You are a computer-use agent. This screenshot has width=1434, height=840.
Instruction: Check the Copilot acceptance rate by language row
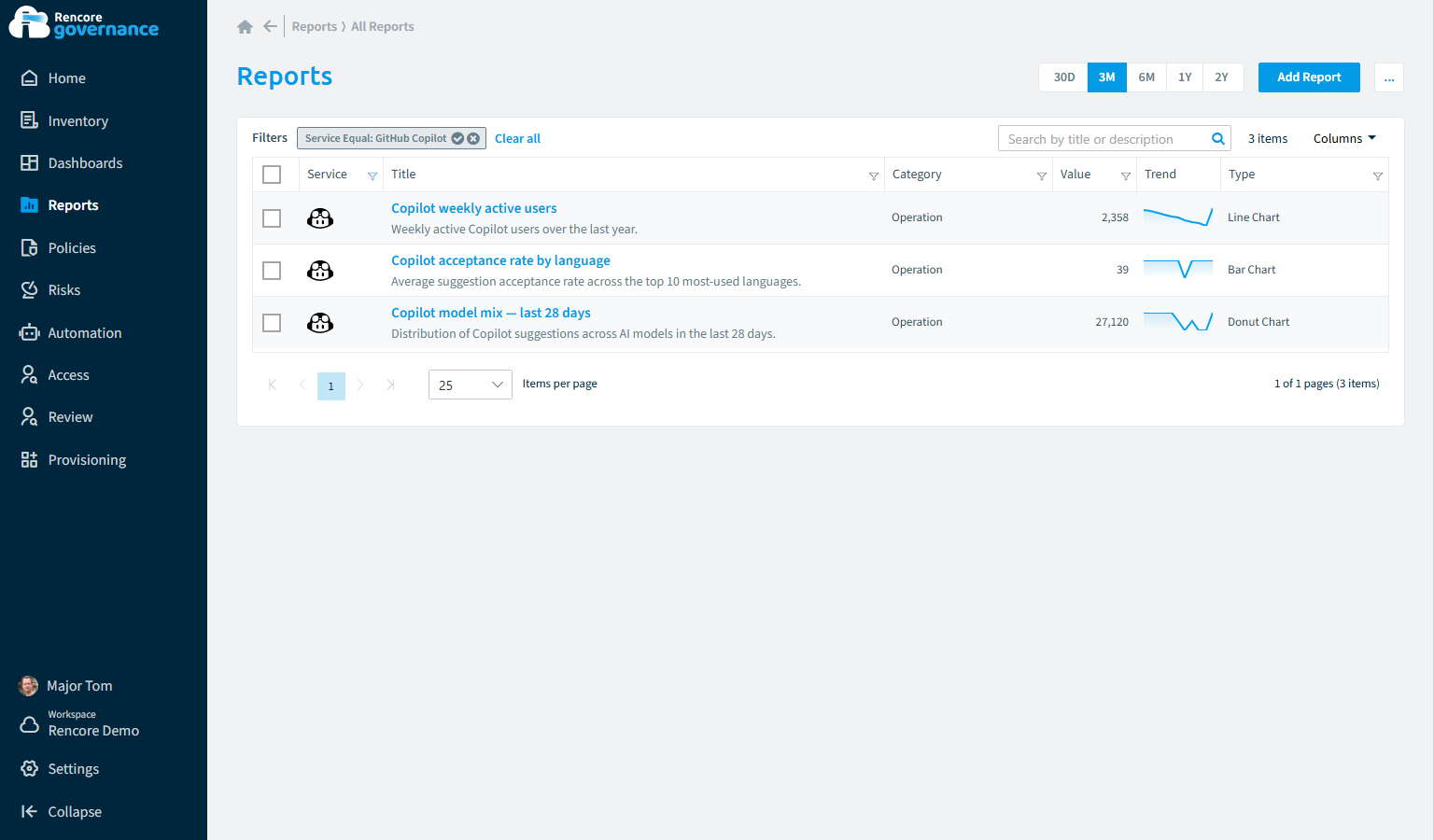coord(272,271)
